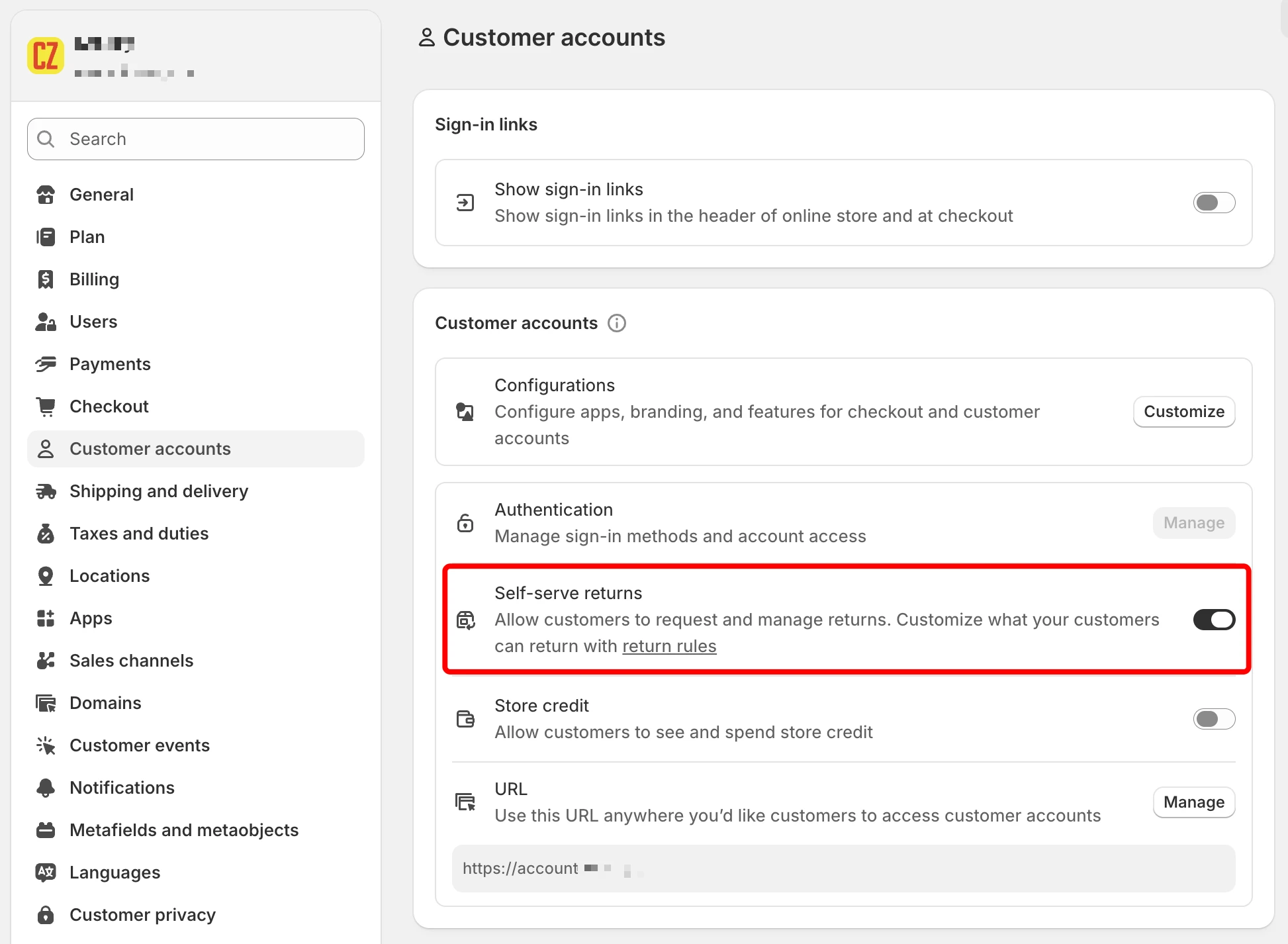Open Billing settings

point(196,279)
